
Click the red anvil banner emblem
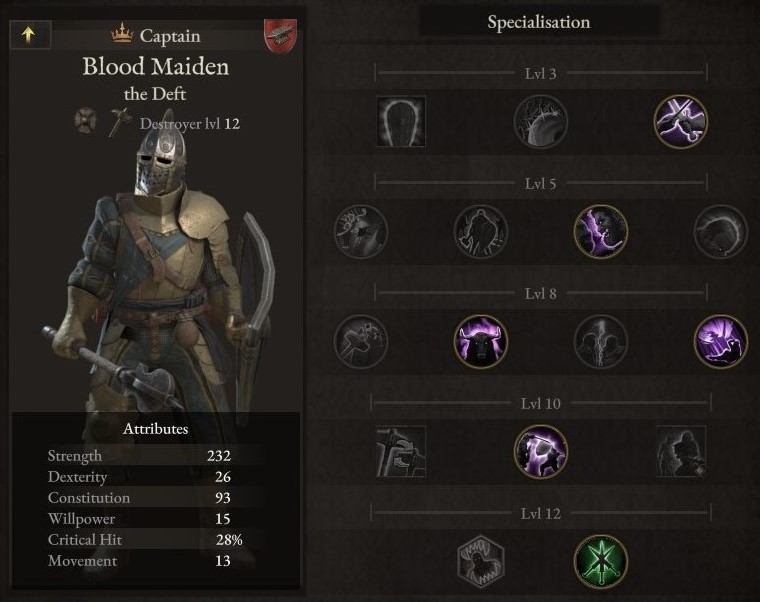pos(281,36)
